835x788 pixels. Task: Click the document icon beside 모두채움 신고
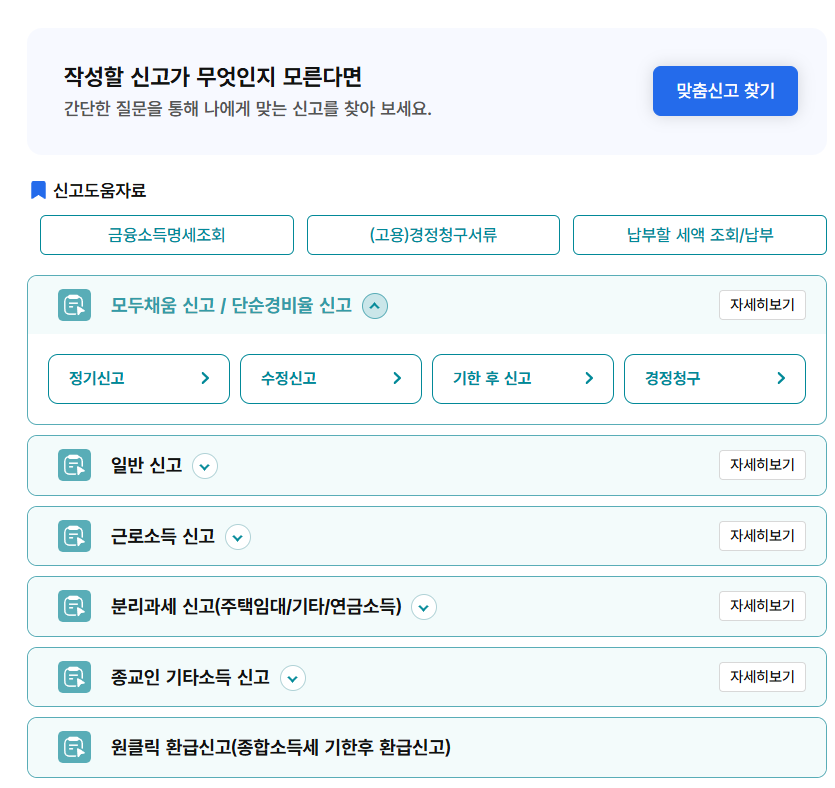[x=74, y=305]
